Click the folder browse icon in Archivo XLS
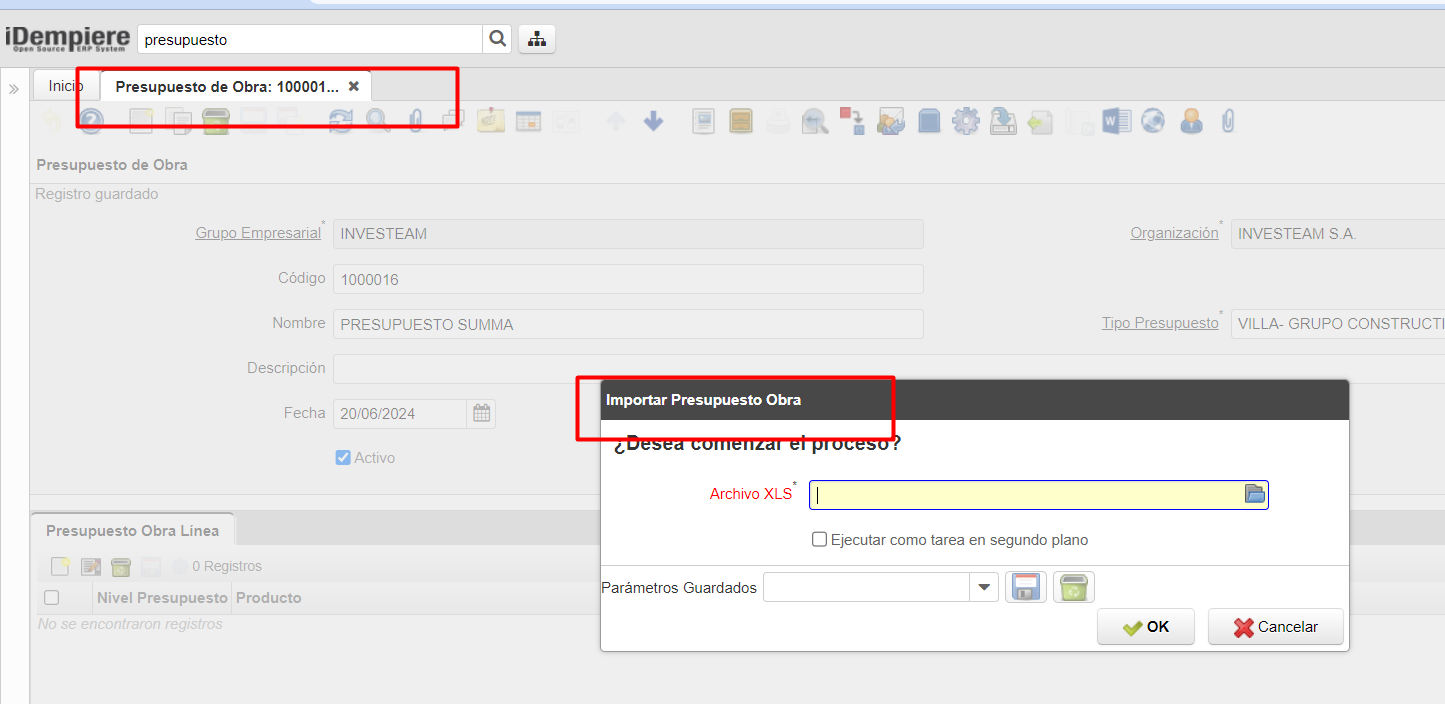 coord(1254,494)
